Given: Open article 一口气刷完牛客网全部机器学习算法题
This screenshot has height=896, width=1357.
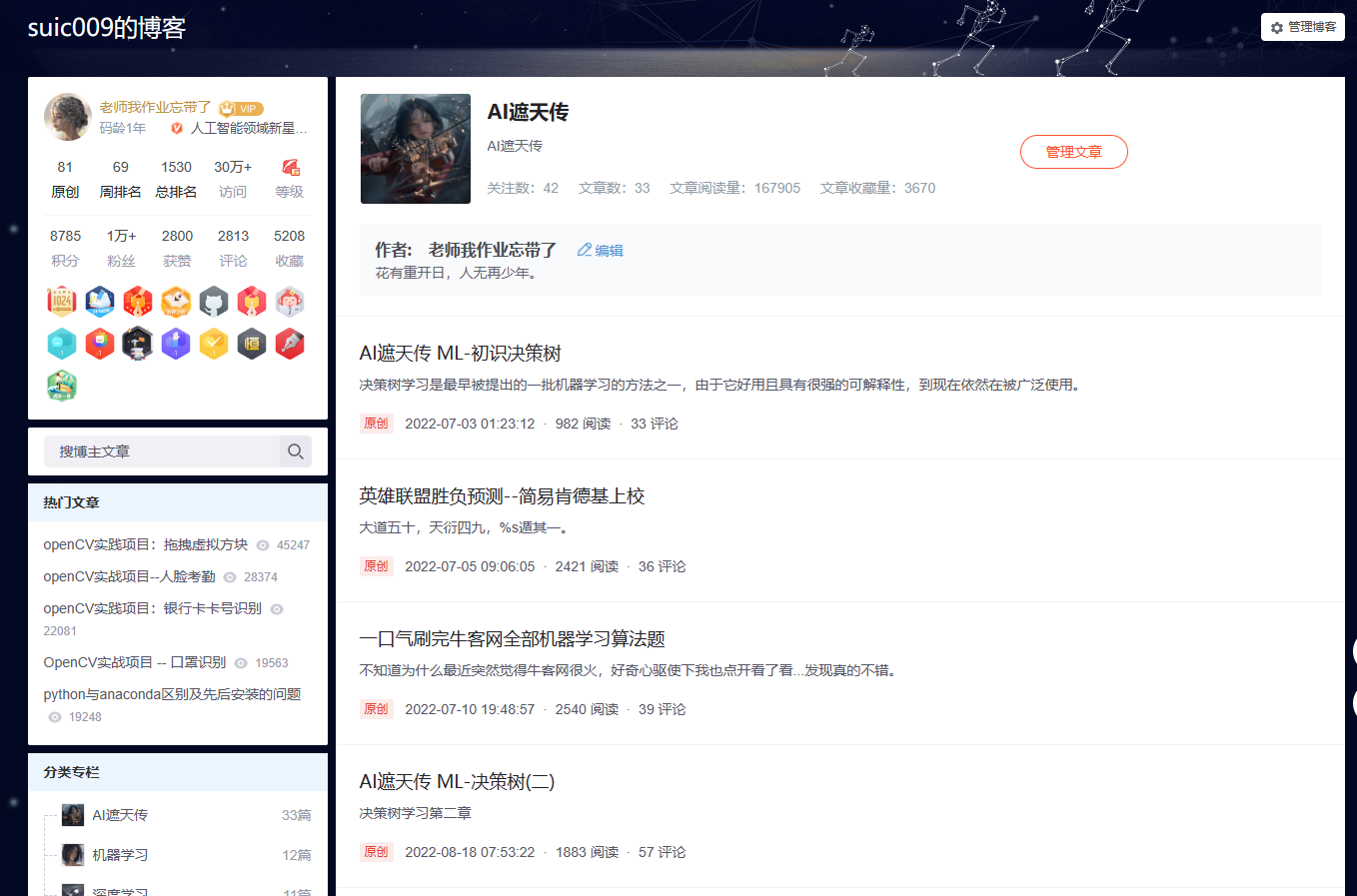Looking at the screenshot, I should [512, 639].
